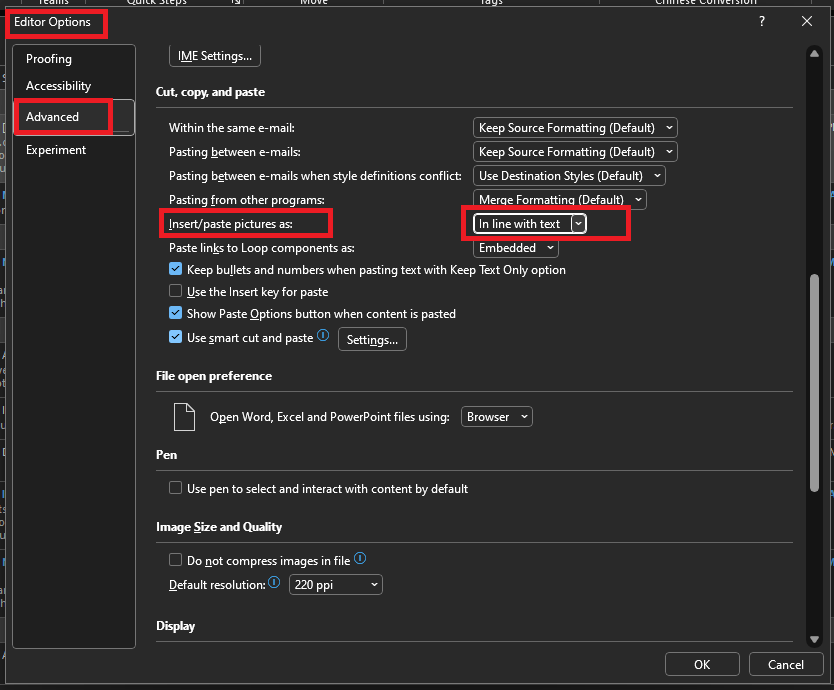
Task: Select the Advanced category
Action: click(73, 117)
